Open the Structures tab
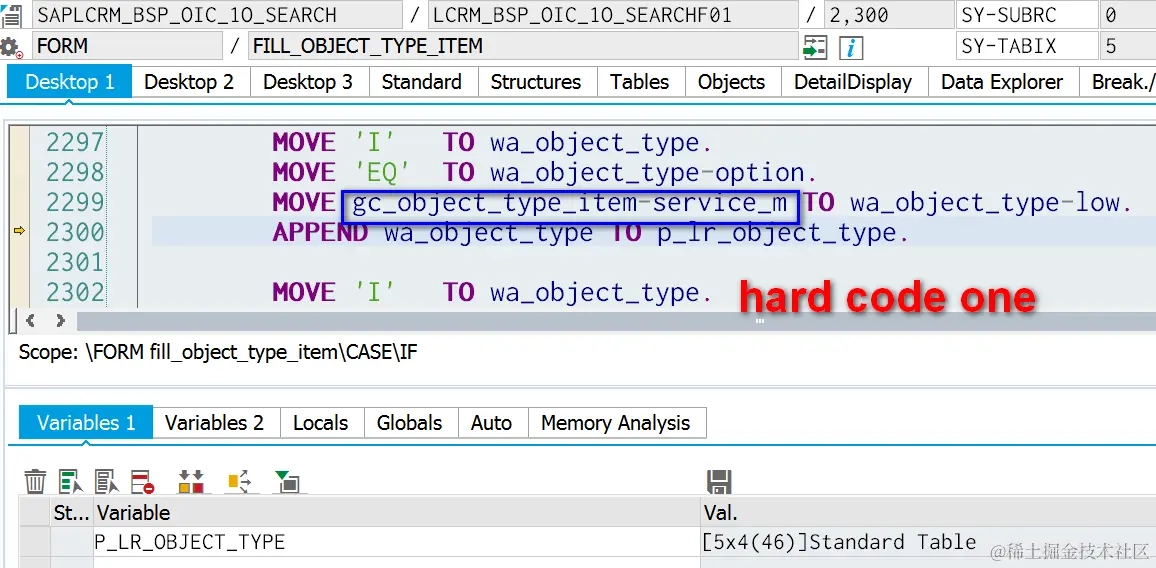Viewport: 1156px width, 568px height. pyautogui.click(x=536, y=81)
